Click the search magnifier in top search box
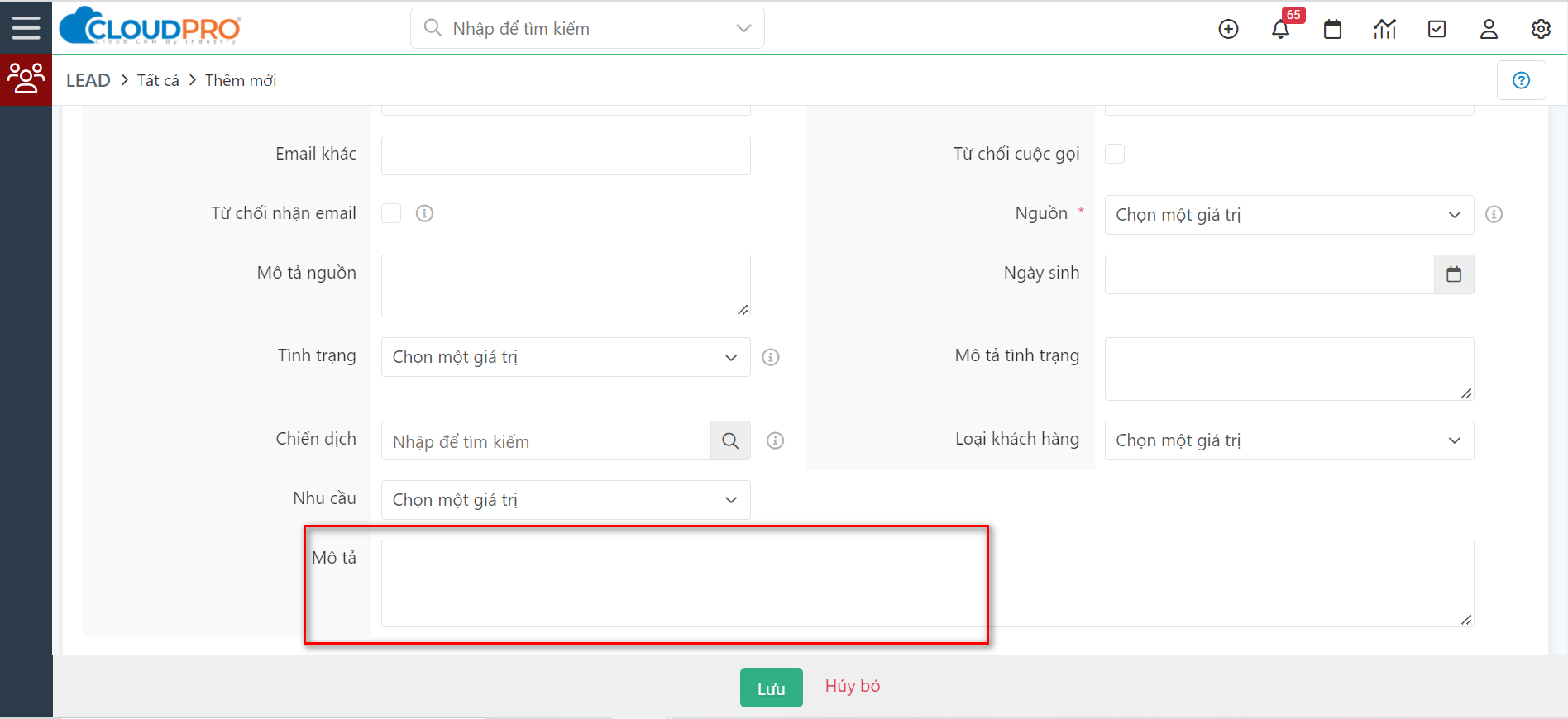The width and height of the screenshot is (1568, 719). point(432,28)
